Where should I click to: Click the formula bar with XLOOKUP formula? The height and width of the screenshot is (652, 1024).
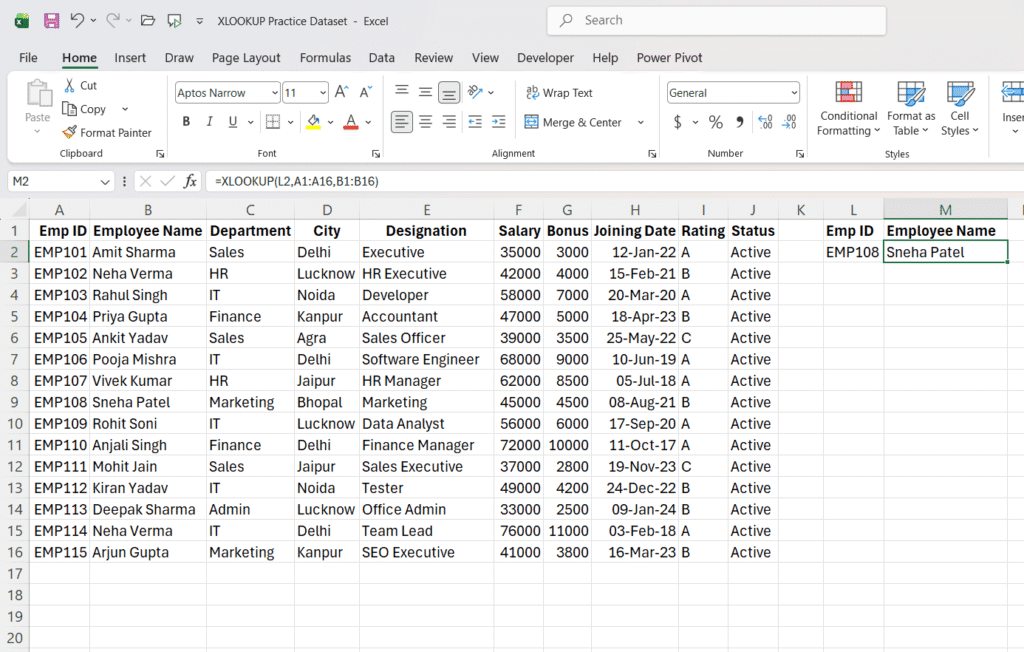pos(614,181)
